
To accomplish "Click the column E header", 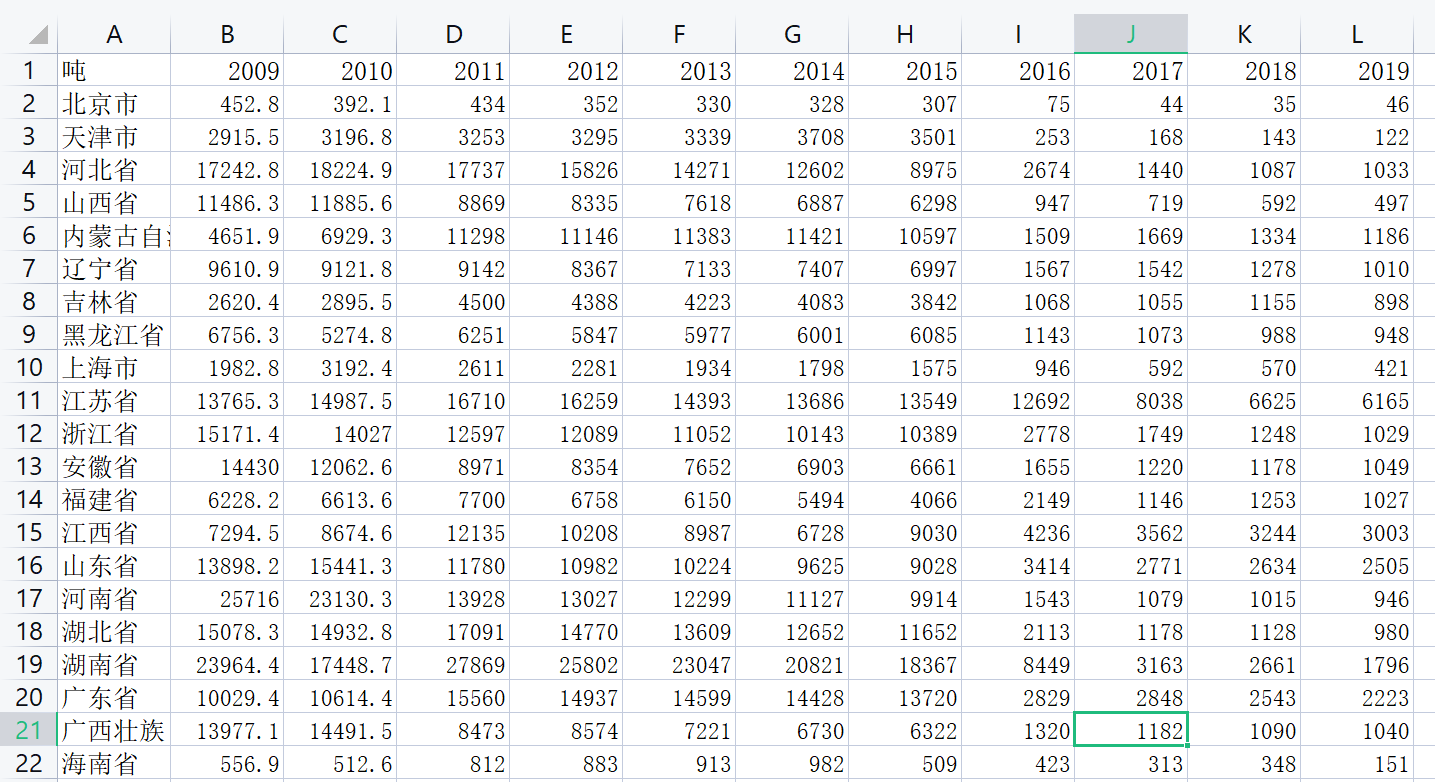I will (x=566, y=34).
